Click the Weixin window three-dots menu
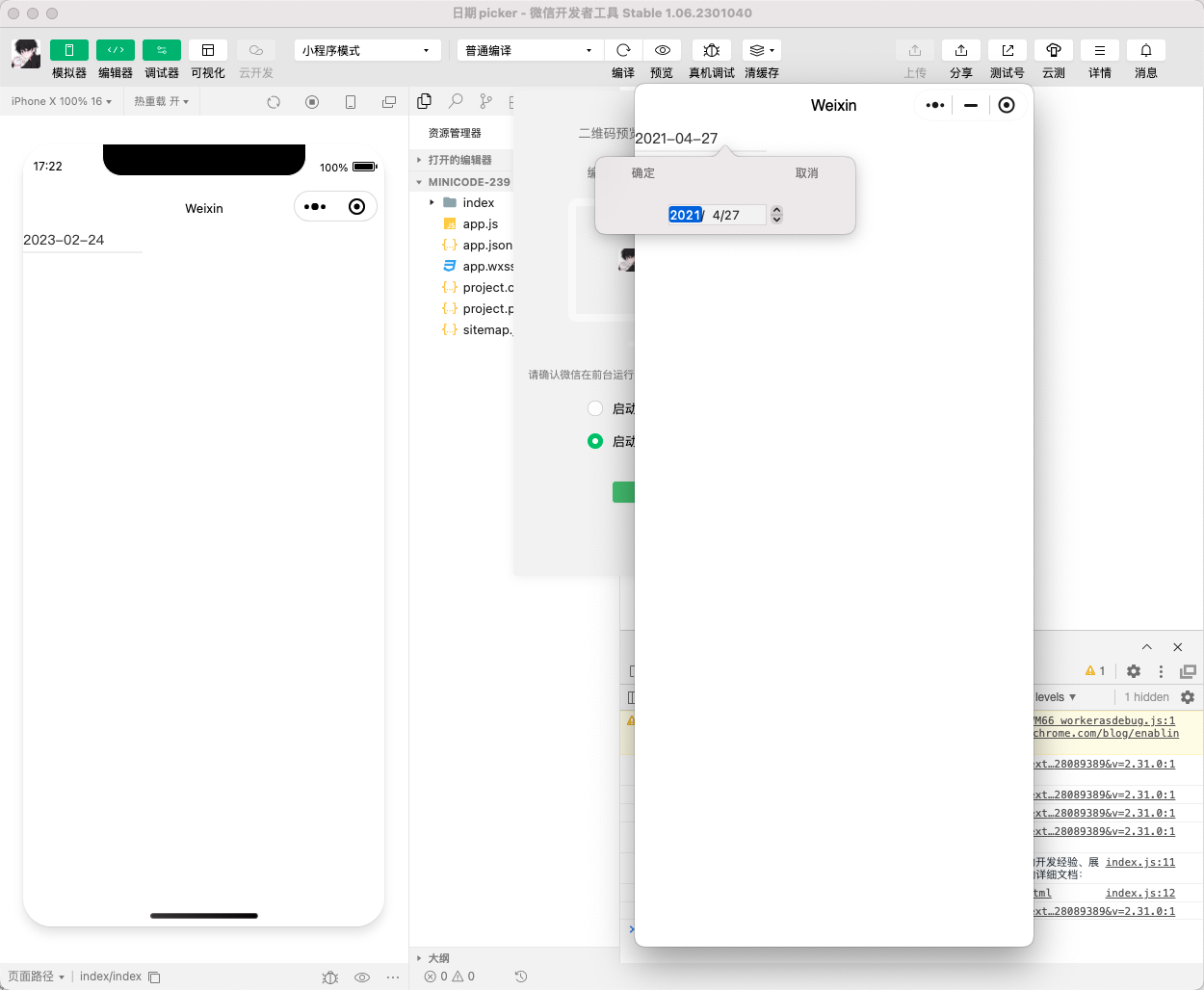Viewport: 1204px width, 990px height. 934,105
